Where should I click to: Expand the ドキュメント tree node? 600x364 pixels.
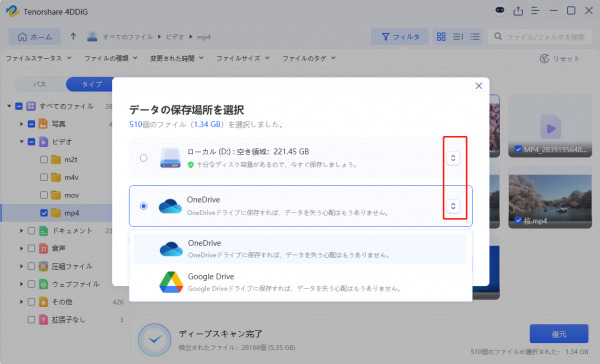tap(21, 231)
